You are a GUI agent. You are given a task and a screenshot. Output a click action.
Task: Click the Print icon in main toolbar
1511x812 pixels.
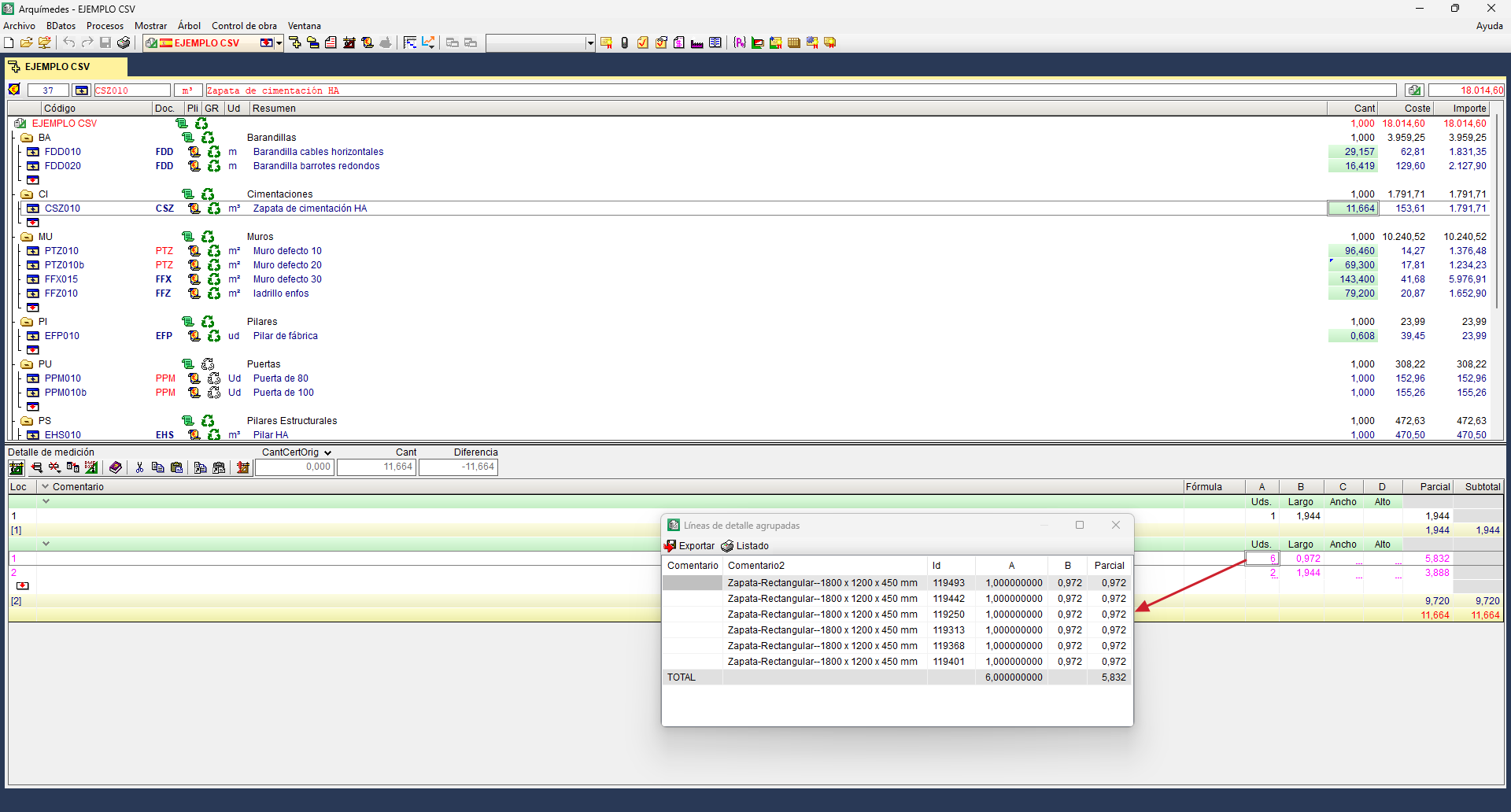tap(124, 42)
